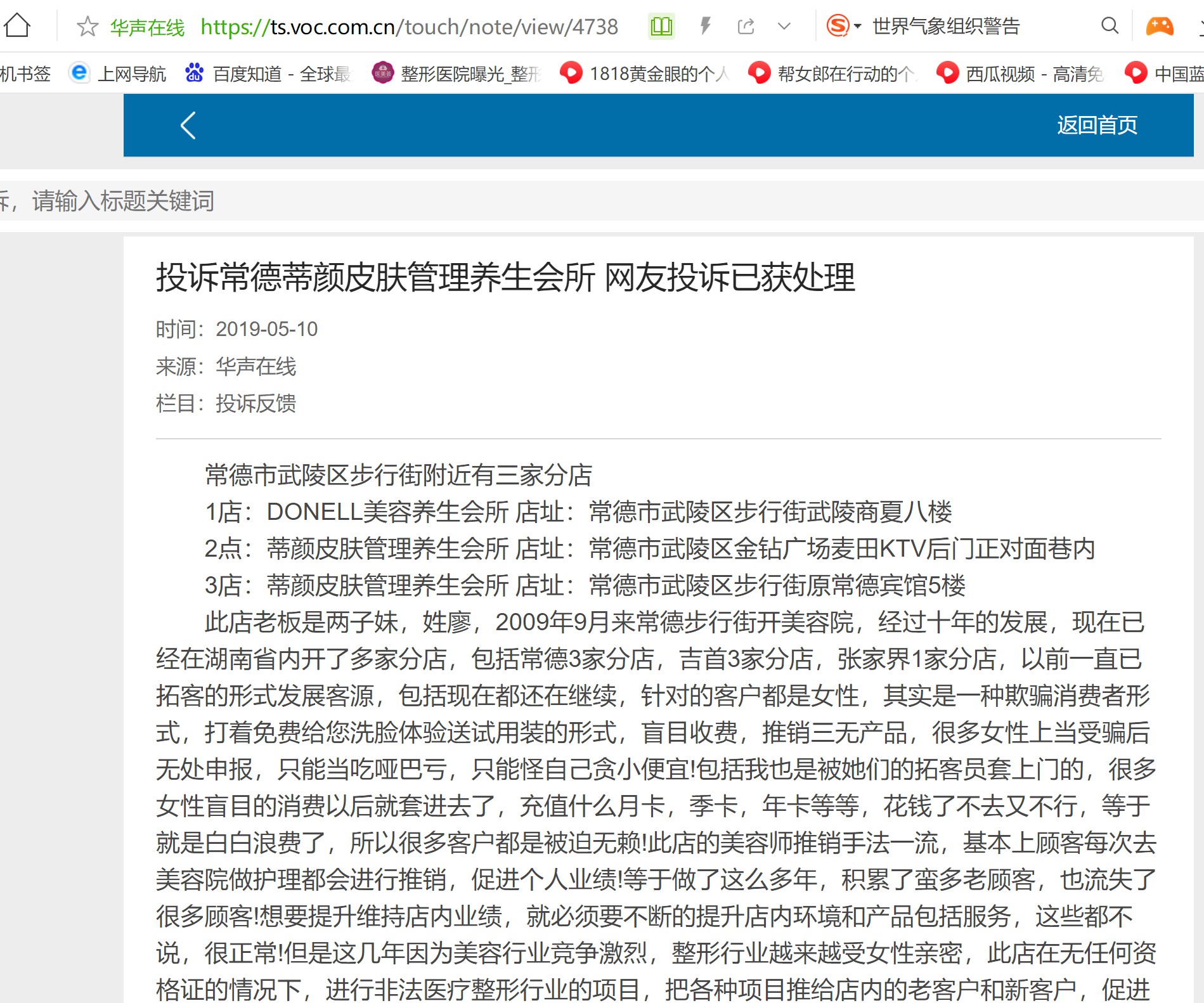Bookmark this page with the star icon

(x=87, y=27)
